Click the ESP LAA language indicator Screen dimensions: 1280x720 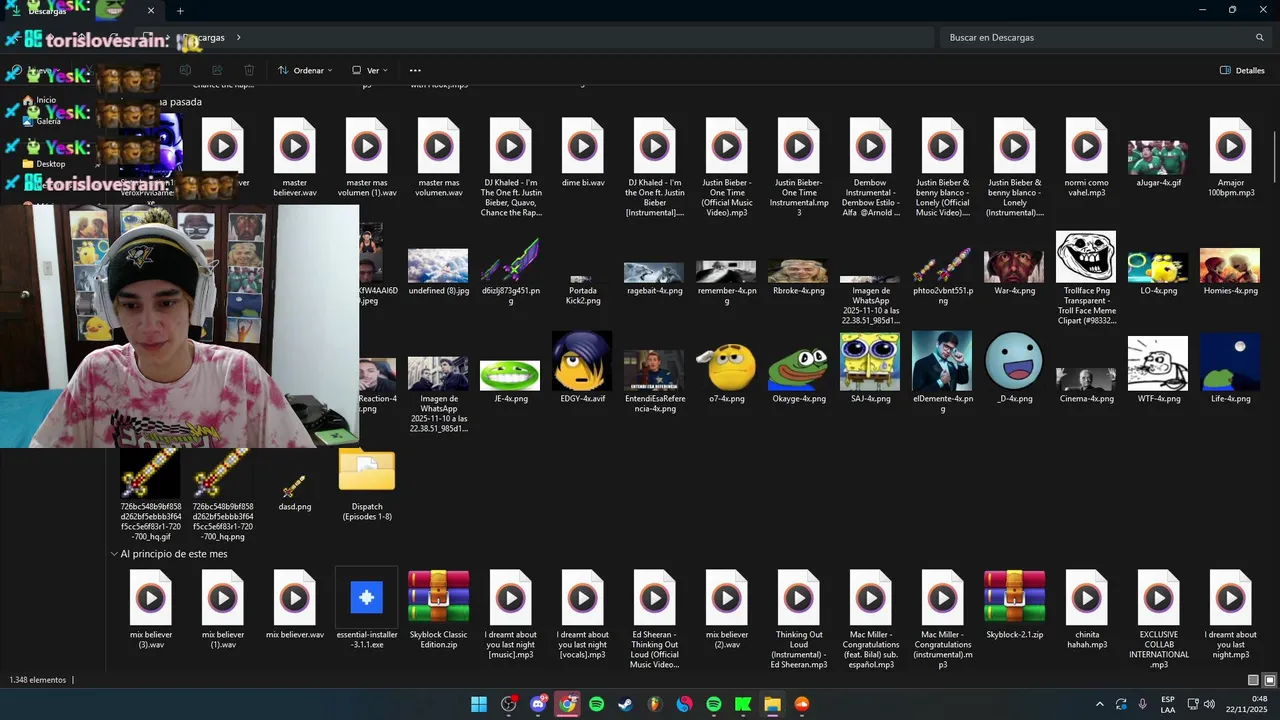tap(1168, 704)
